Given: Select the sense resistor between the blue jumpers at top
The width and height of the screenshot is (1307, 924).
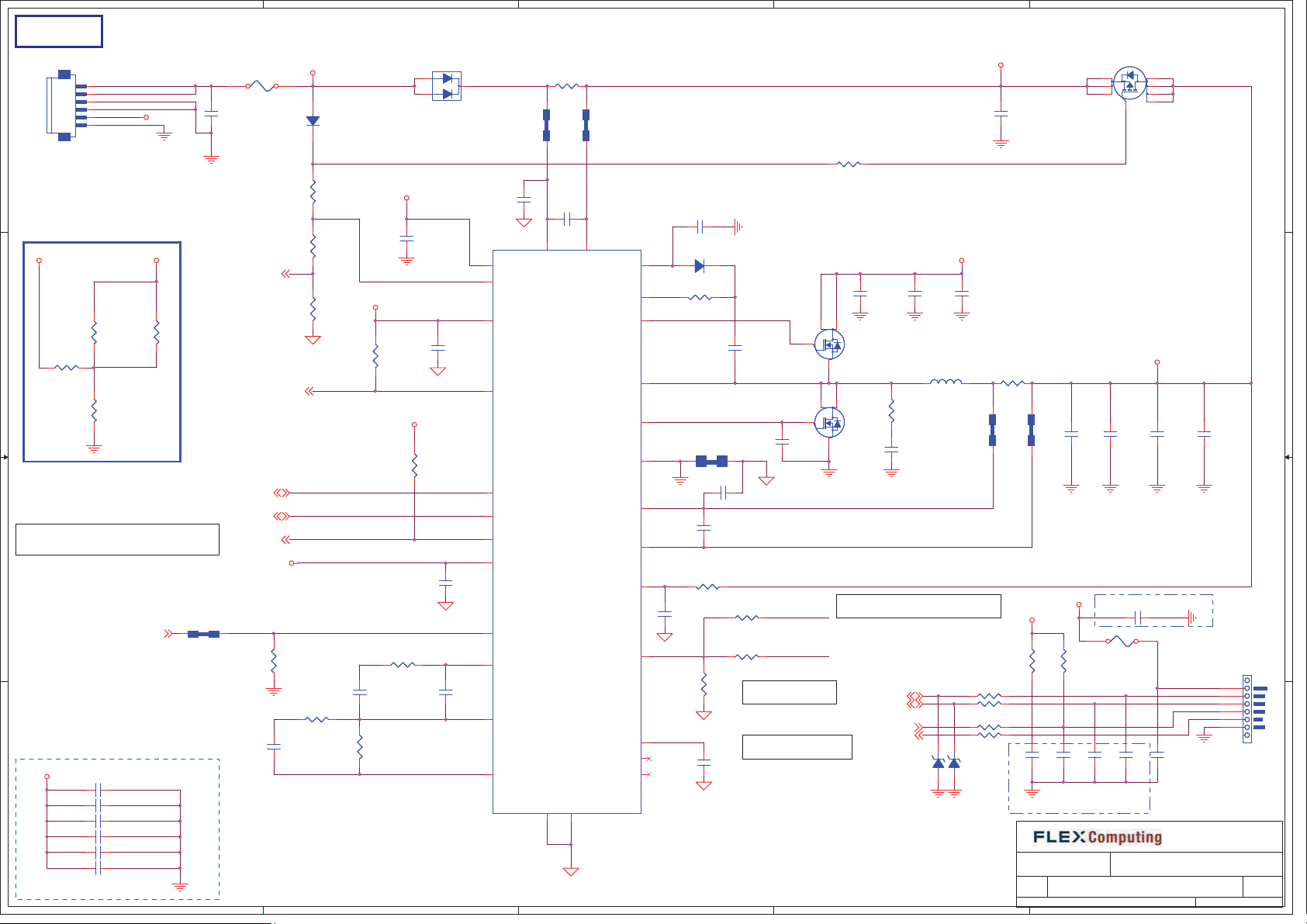Looking at the screenshot, I should (x=567, y=86).
